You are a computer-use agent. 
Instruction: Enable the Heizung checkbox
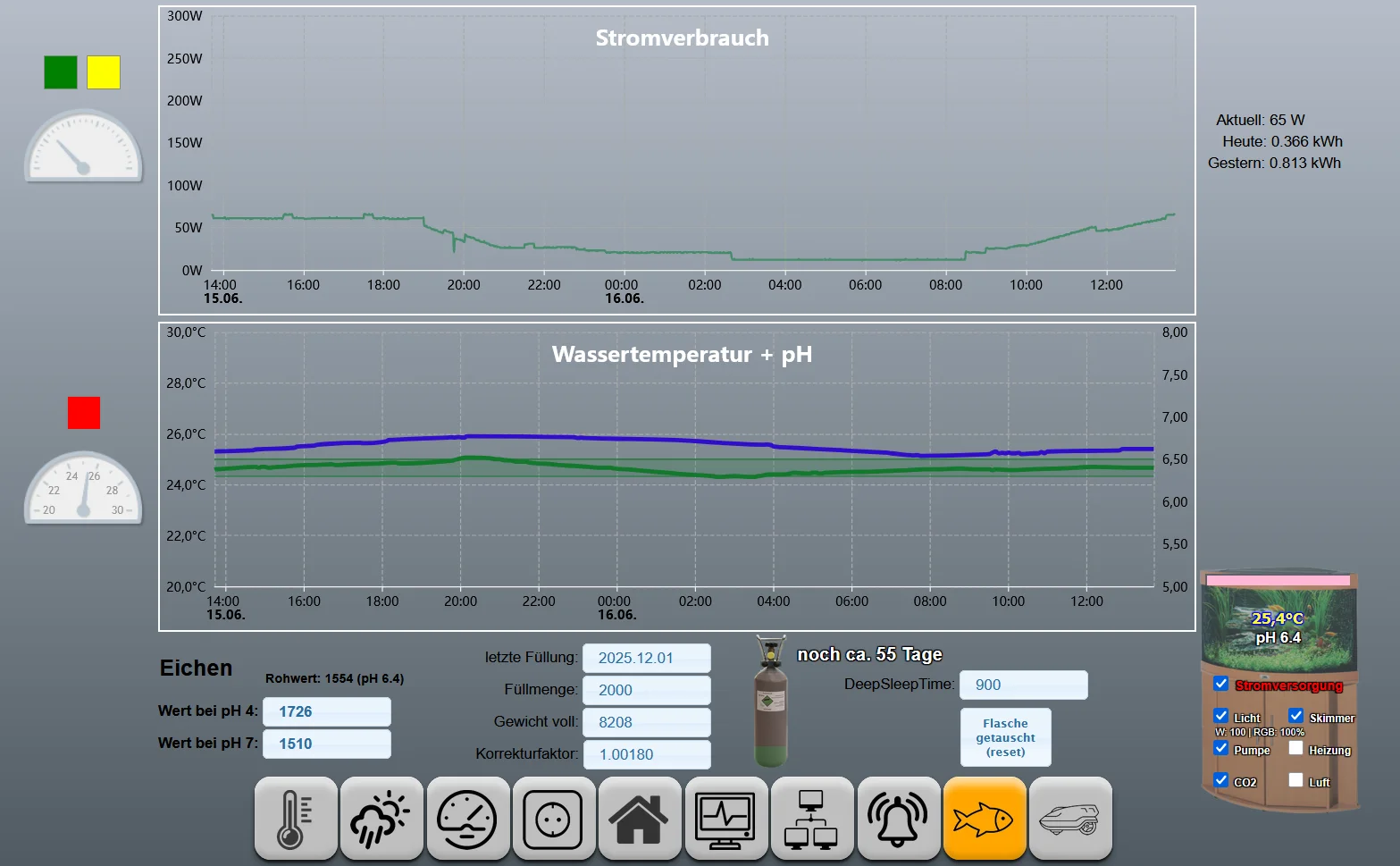tap(1296, 748)
